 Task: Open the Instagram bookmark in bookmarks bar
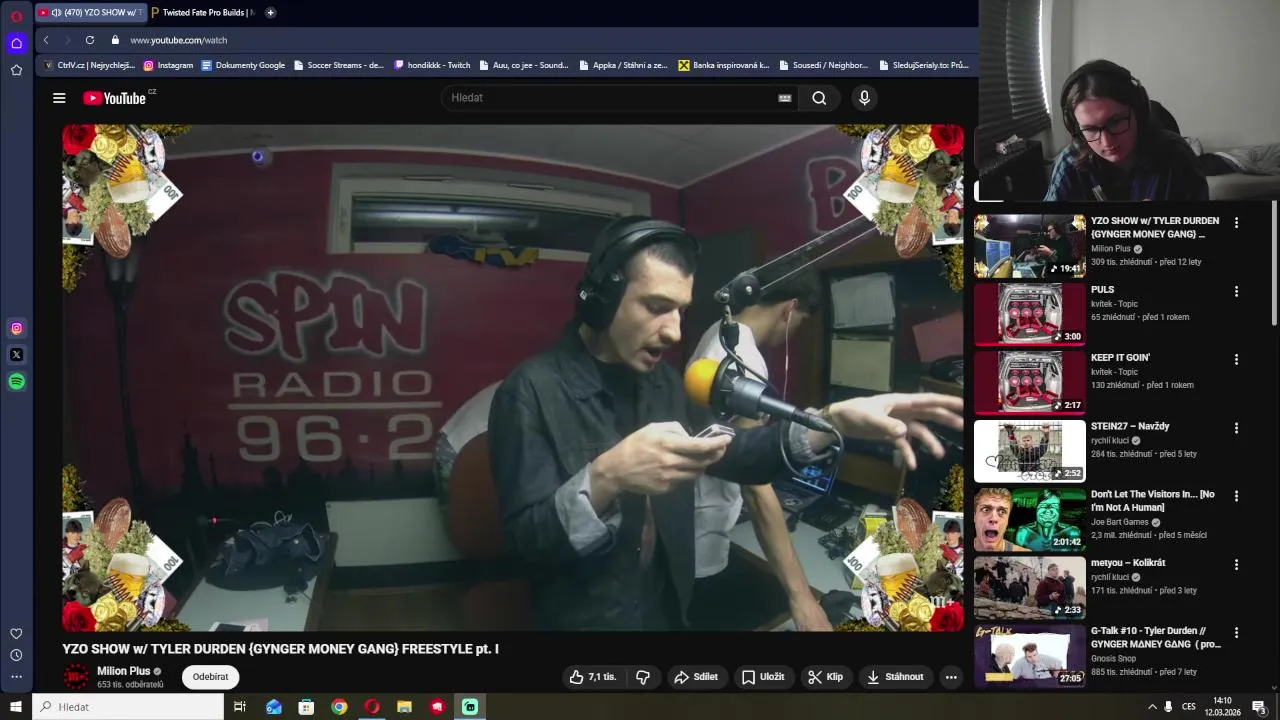(168, 65)
